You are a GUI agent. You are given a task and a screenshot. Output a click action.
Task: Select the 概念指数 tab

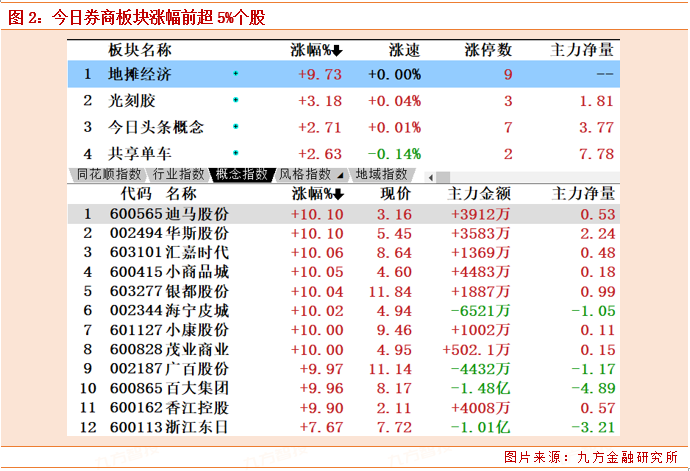[x=242, y=175]
